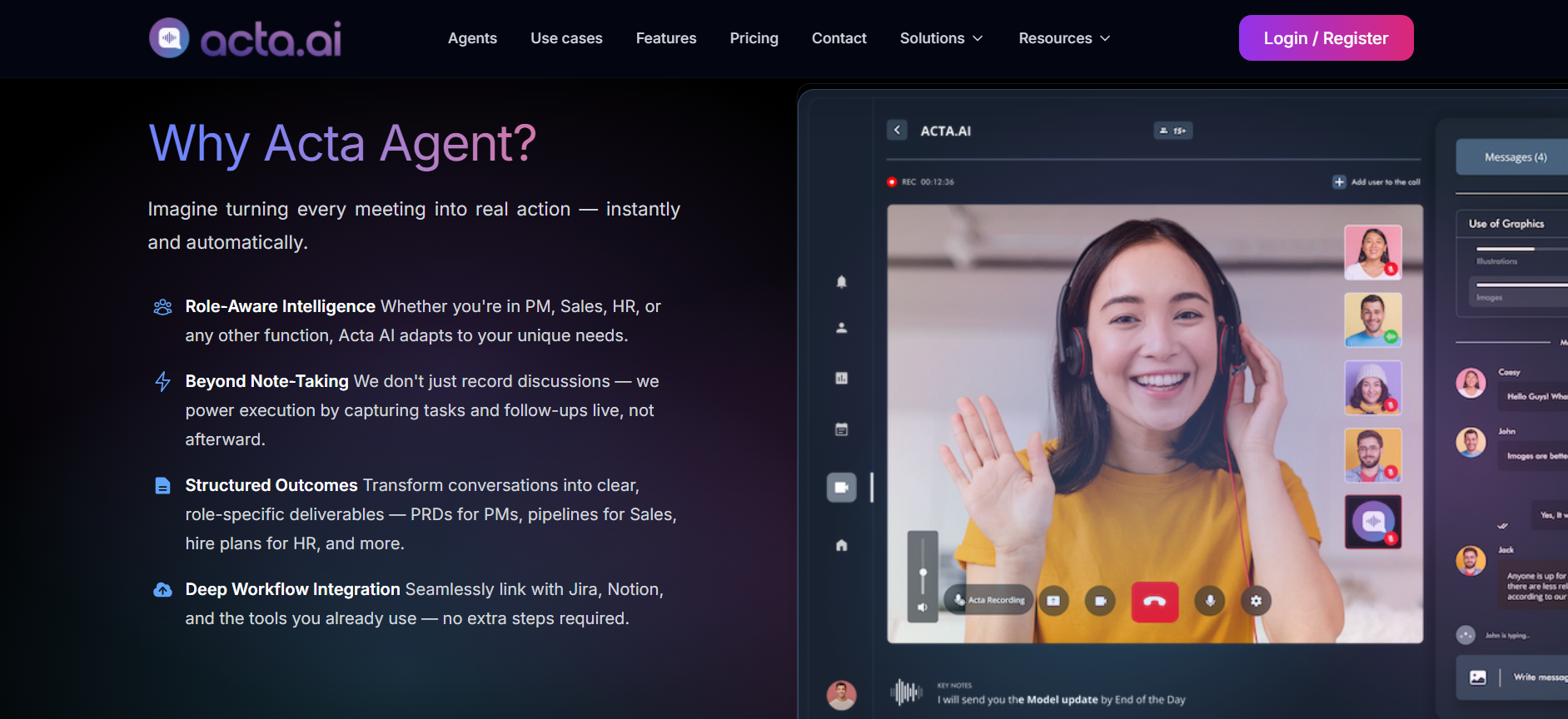Open the Agents nav link
The height and width of the screenshot is (719, 1568).
pos(472,38)
